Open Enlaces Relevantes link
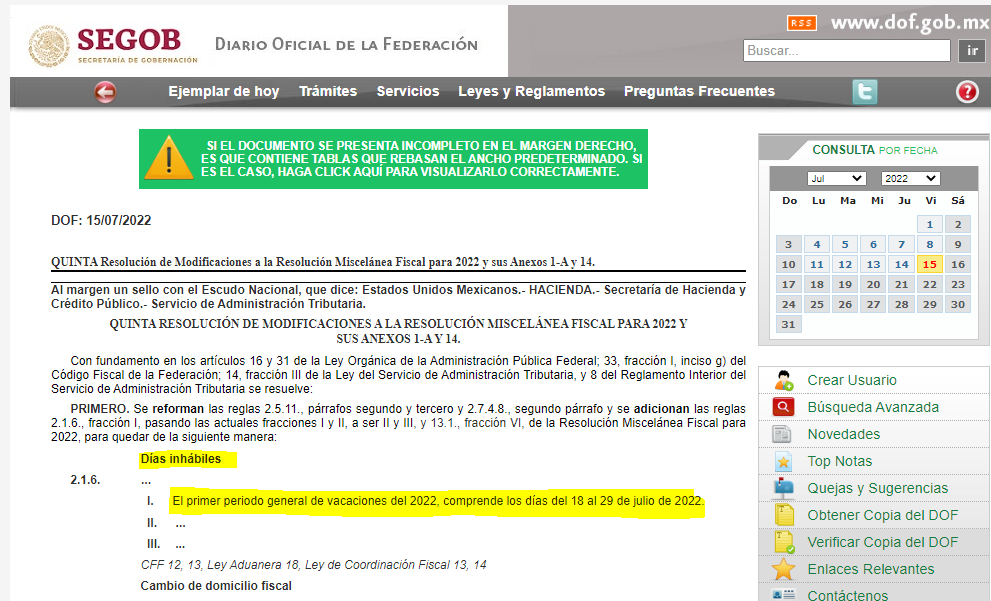This screenshot has width=991, height=601. click(871, 569)
